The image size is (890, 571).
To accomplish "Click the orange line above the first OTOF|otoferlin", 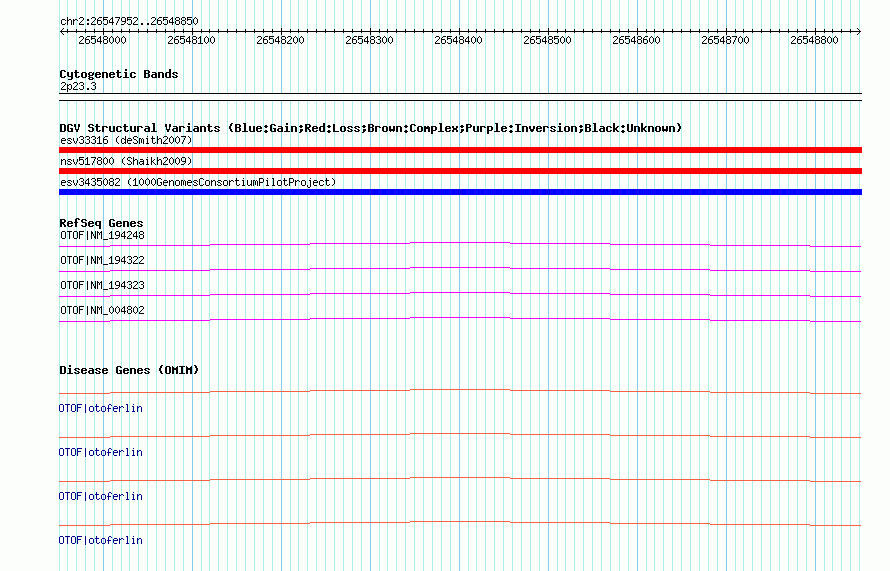I will tap(460, 390).
